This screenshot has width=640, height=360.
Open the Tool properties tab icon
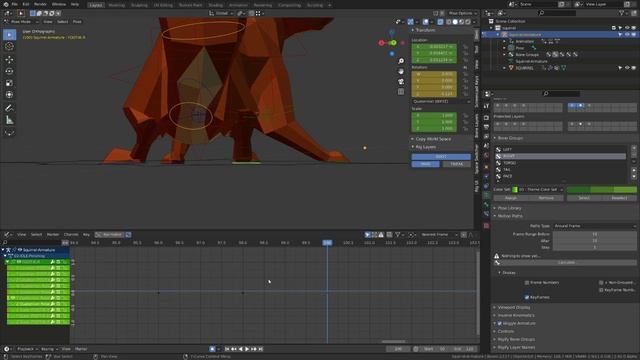[486, 106]
